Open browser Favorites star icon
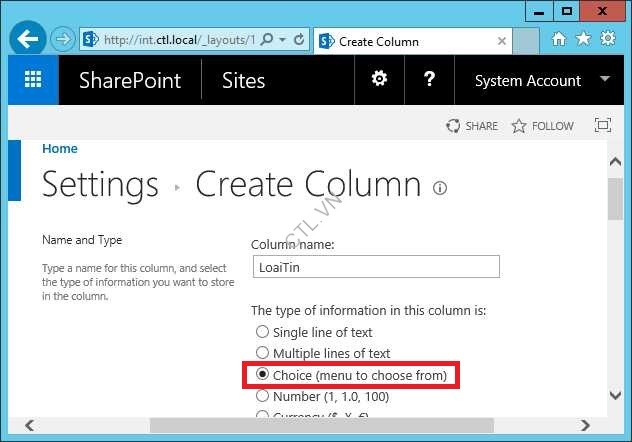 tap(581, 39)
